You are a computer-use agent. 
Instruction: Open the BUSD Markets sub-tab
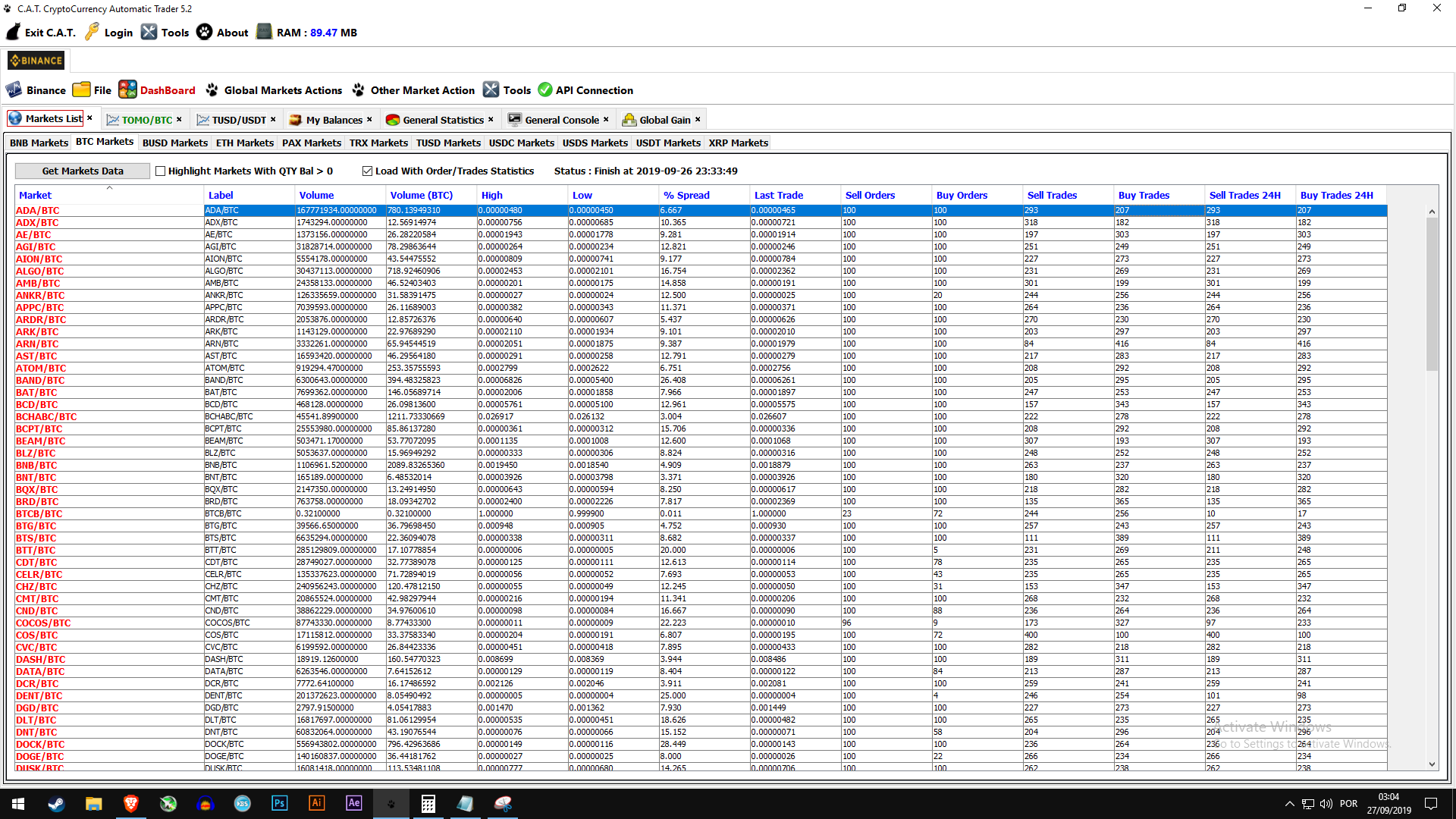174,143
